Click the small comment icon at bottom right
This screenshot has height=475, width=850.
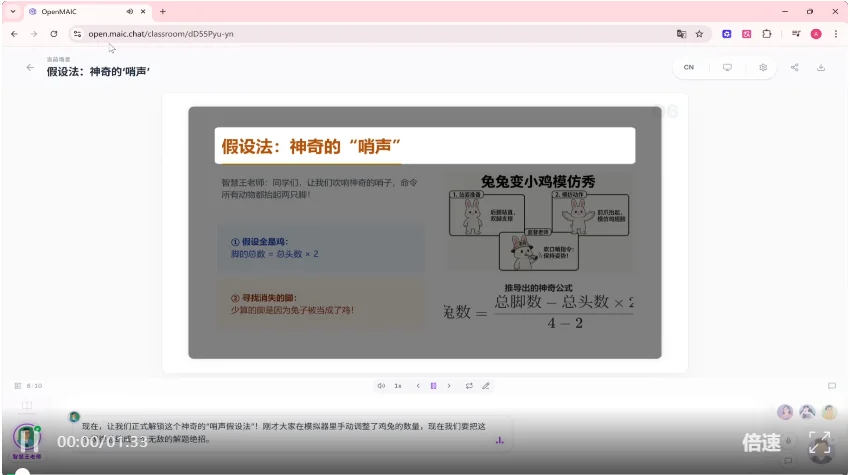tap(788, 460)
